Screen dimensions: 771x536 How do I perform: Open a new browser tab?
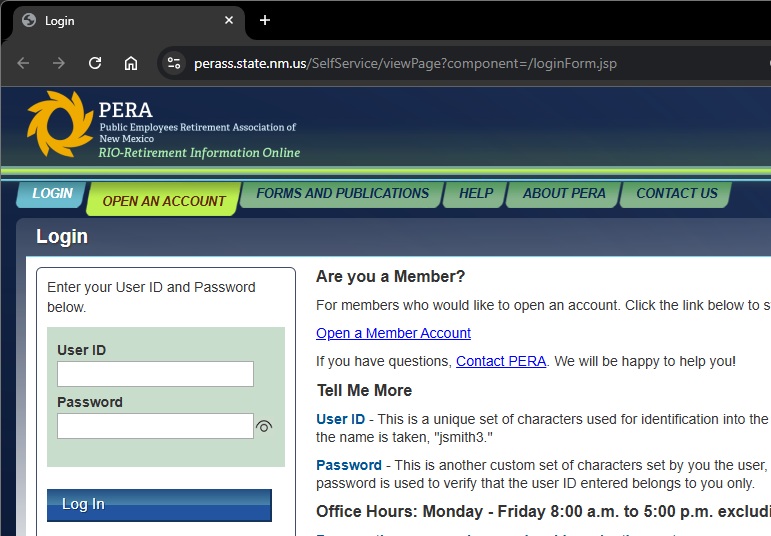point(265,20)
